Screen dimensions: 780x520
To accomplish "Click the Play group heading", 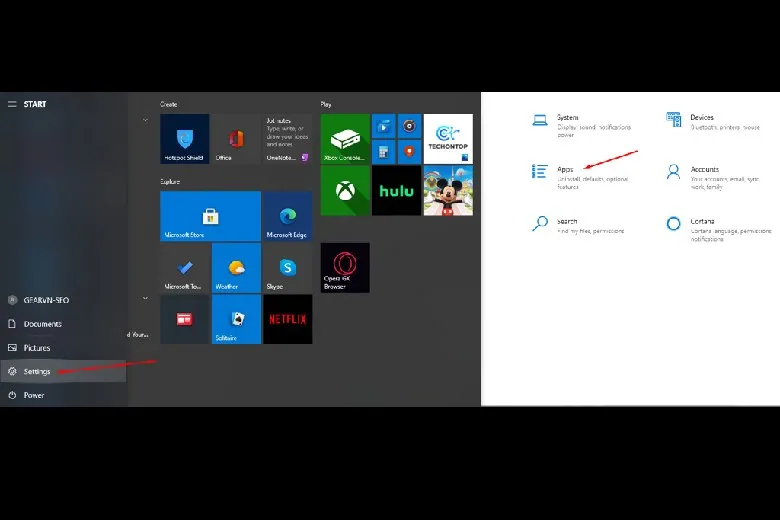I will (x=326, y=104).
